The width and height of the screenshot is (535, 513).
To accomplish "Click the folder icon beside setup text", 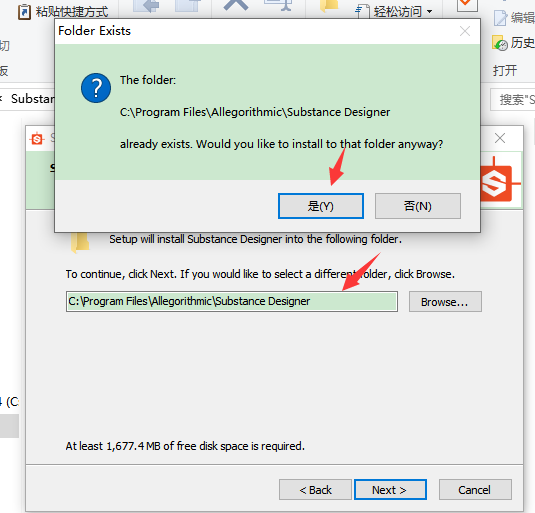I will pos(80,243).
